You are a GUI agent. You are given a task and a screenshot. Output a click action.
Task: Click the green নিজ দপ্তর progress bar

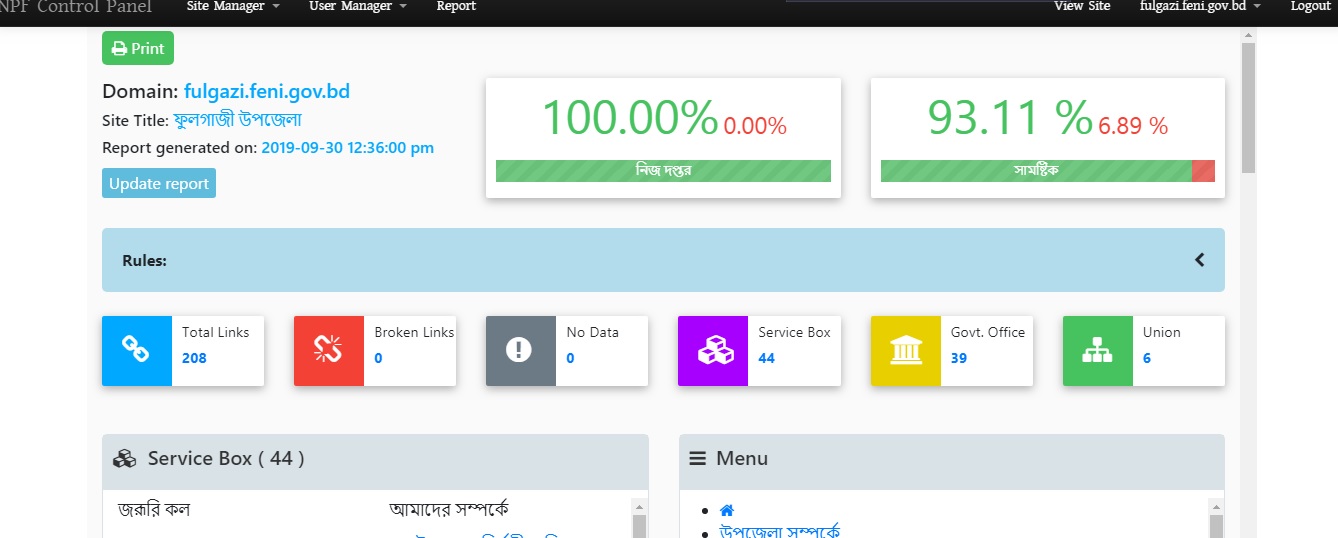(663, 171)
